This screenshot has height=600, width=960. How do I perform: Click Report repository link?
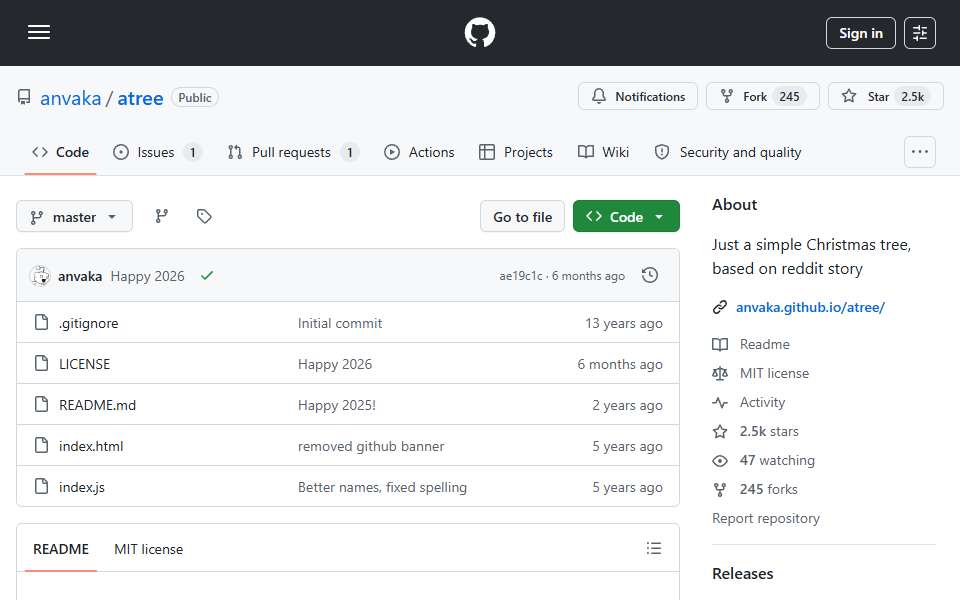coord(765,519)
